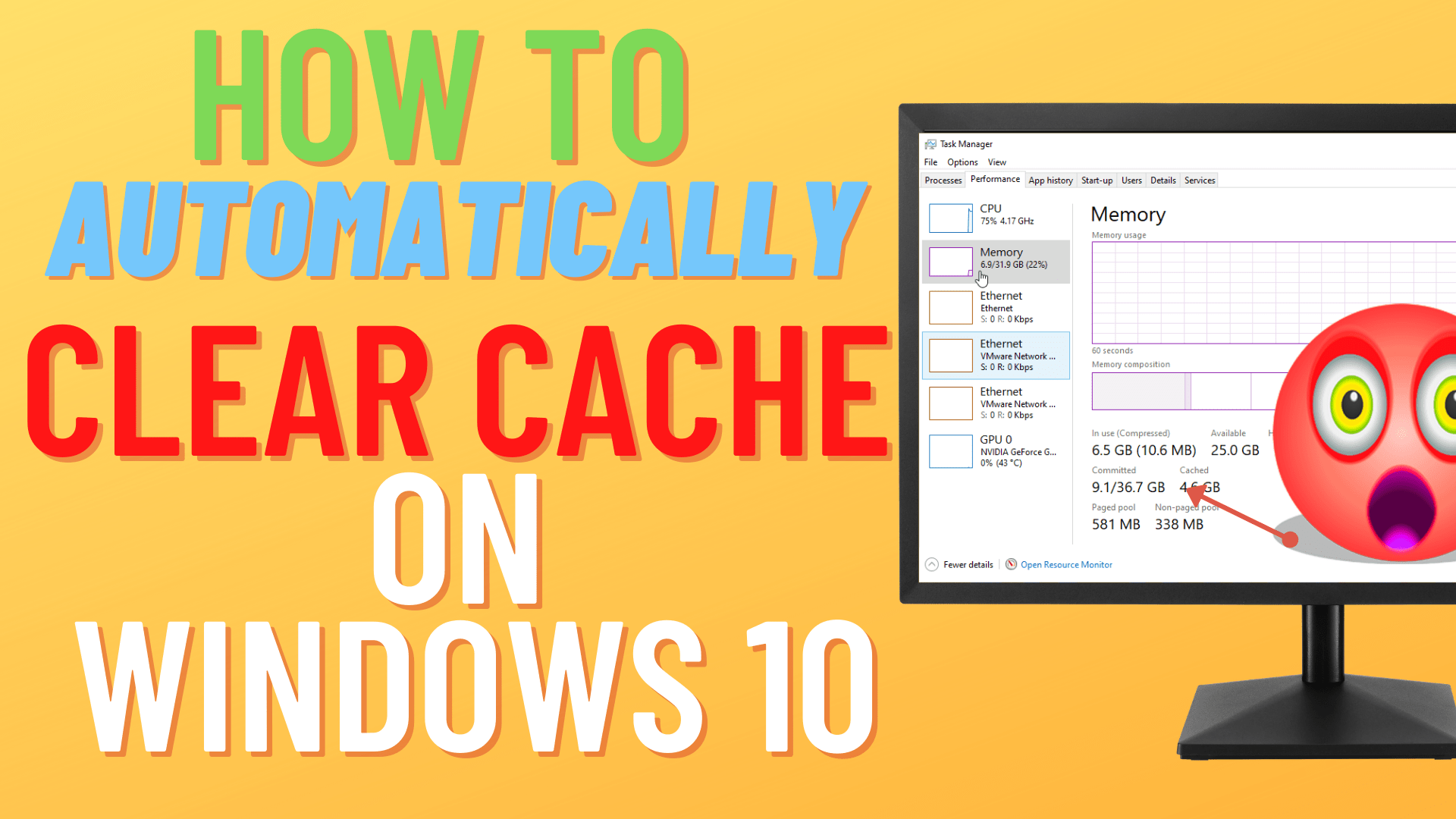Screen dimensions: 1456x819
Task: Click the Resource Monitor icon
Action: tap(1011, 564)
